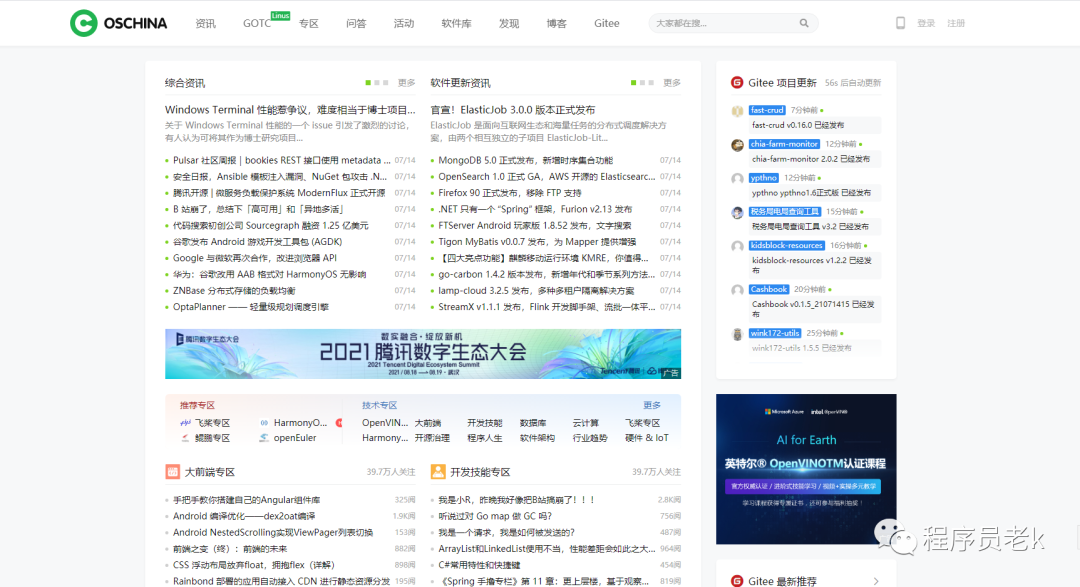The width and height of the screenshot is (1080, 587).
Task: Open the 资讯 nav menu
Action: click(x=205, y=23)
